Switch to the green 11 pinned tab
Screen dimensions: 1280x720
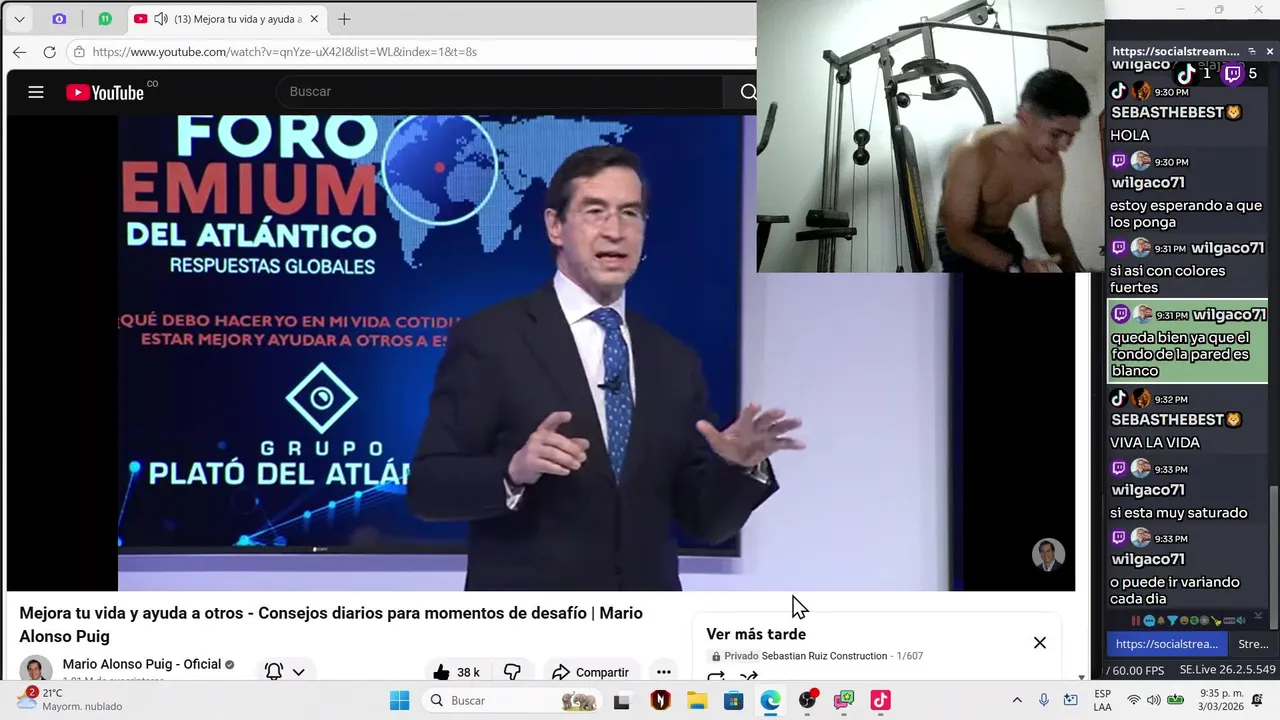105,19
